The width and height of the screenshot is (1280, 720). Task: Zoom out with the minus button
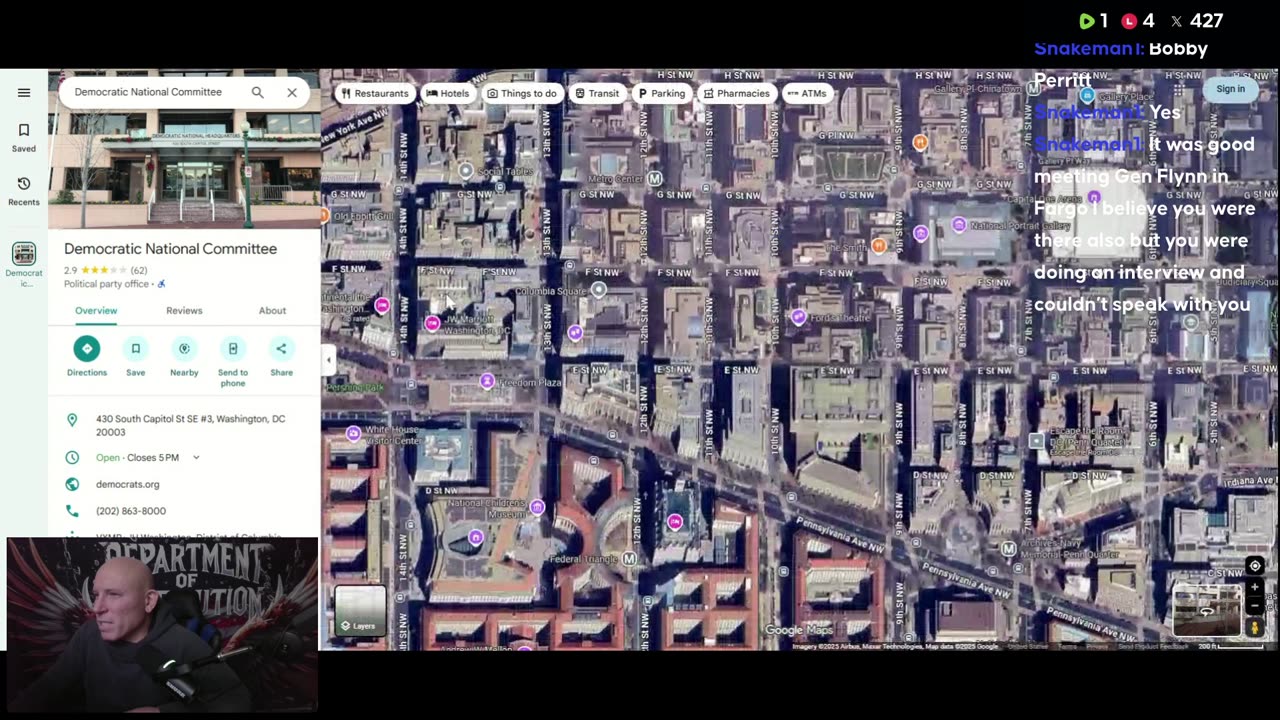[x=1255, y=606]
